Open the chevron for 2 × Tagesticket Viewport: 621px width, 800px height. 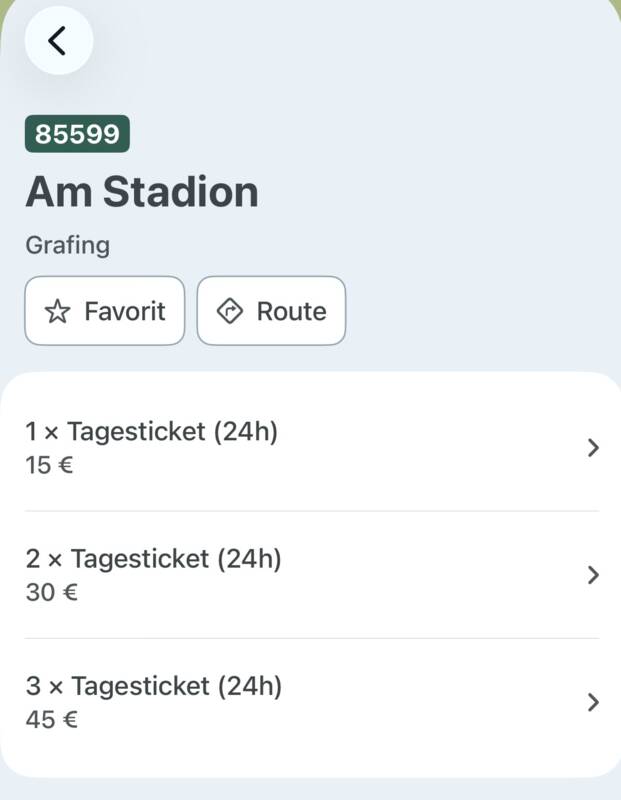[x=593, y=575]
